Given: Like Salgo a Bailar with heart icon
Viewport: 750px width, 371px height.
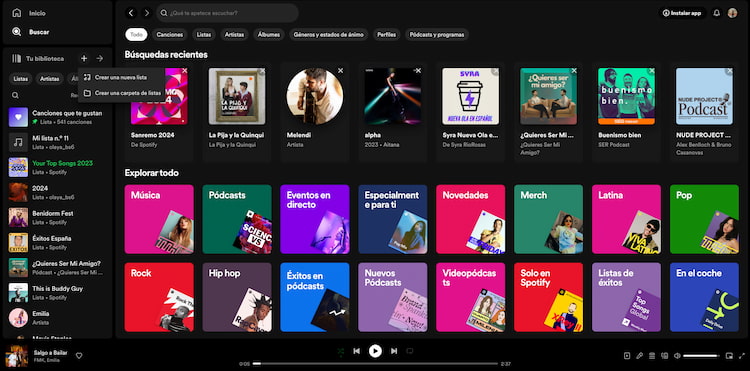Looking at the screenshot, I should tap(79, 355).
